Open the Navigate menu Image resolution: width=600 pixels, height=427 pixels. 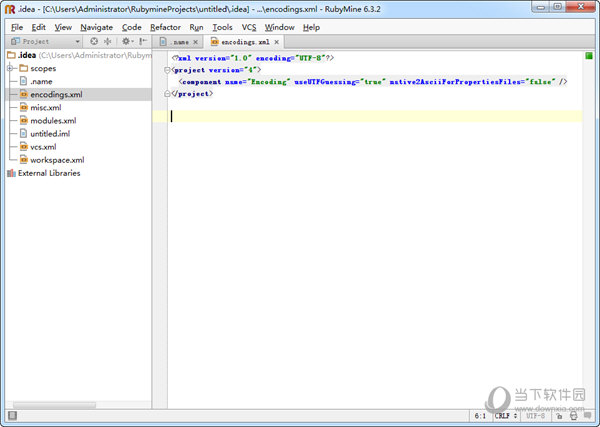pyautogui.click(x=96, y=28)
